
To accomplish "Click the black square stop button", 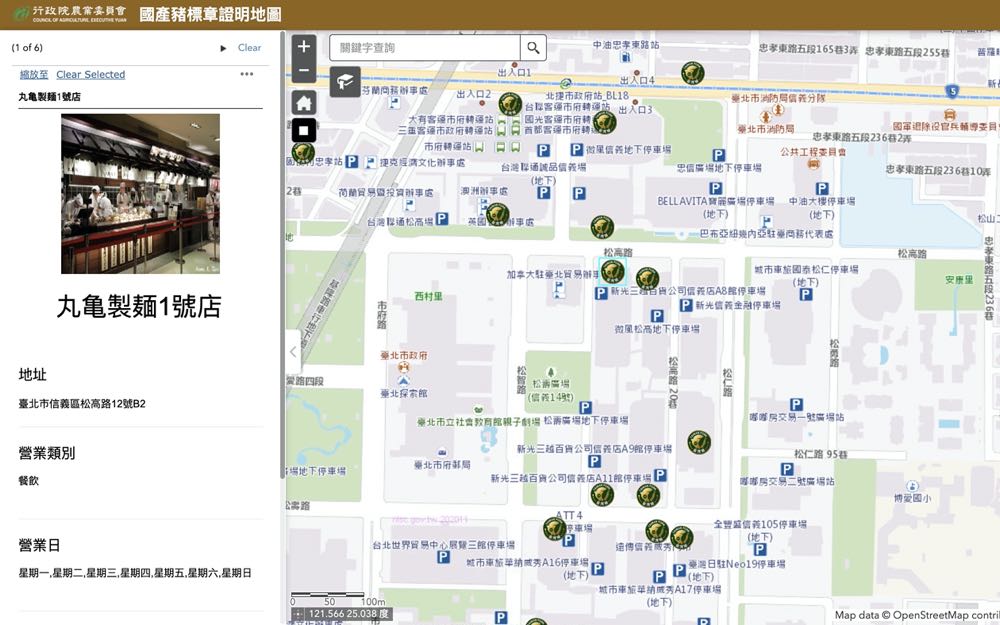I will 304,130.
